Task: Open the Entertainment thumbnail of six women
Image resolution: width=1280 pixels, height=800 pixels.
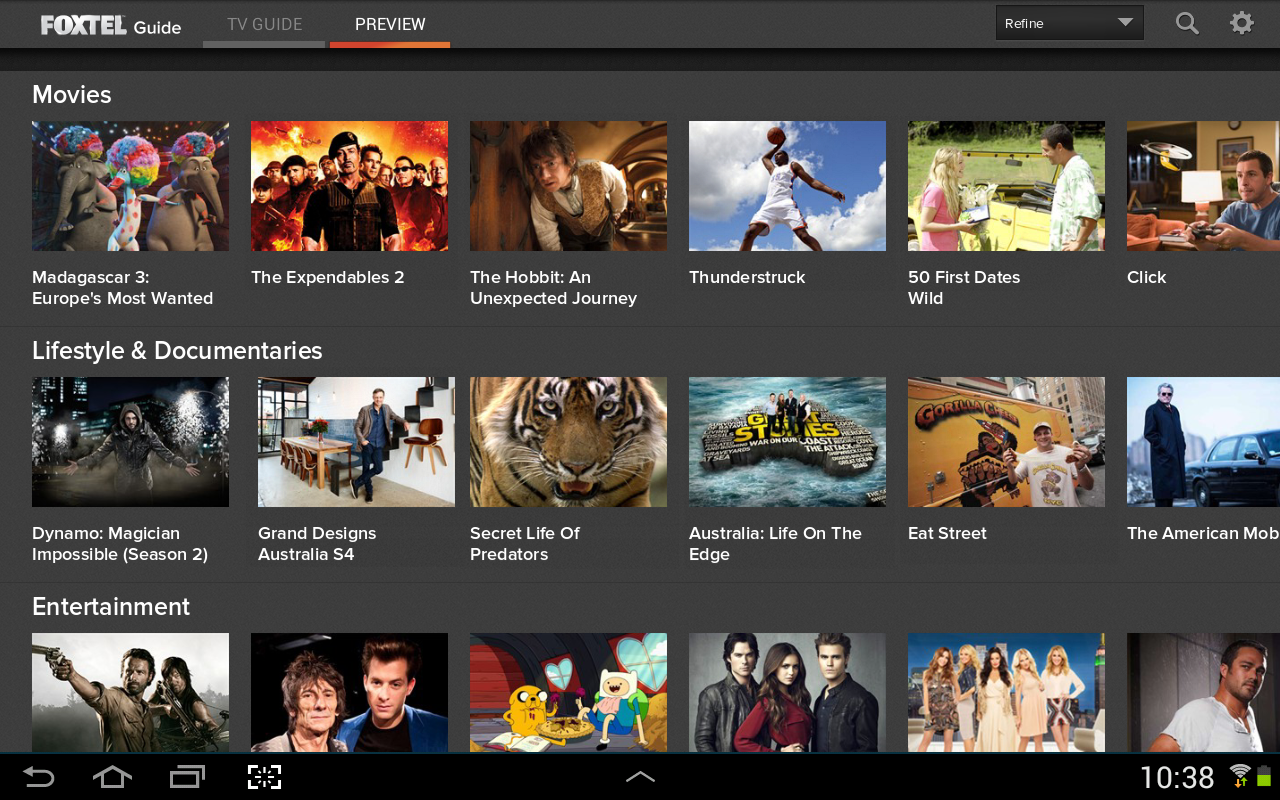Action: click(x=1006, y=692)
